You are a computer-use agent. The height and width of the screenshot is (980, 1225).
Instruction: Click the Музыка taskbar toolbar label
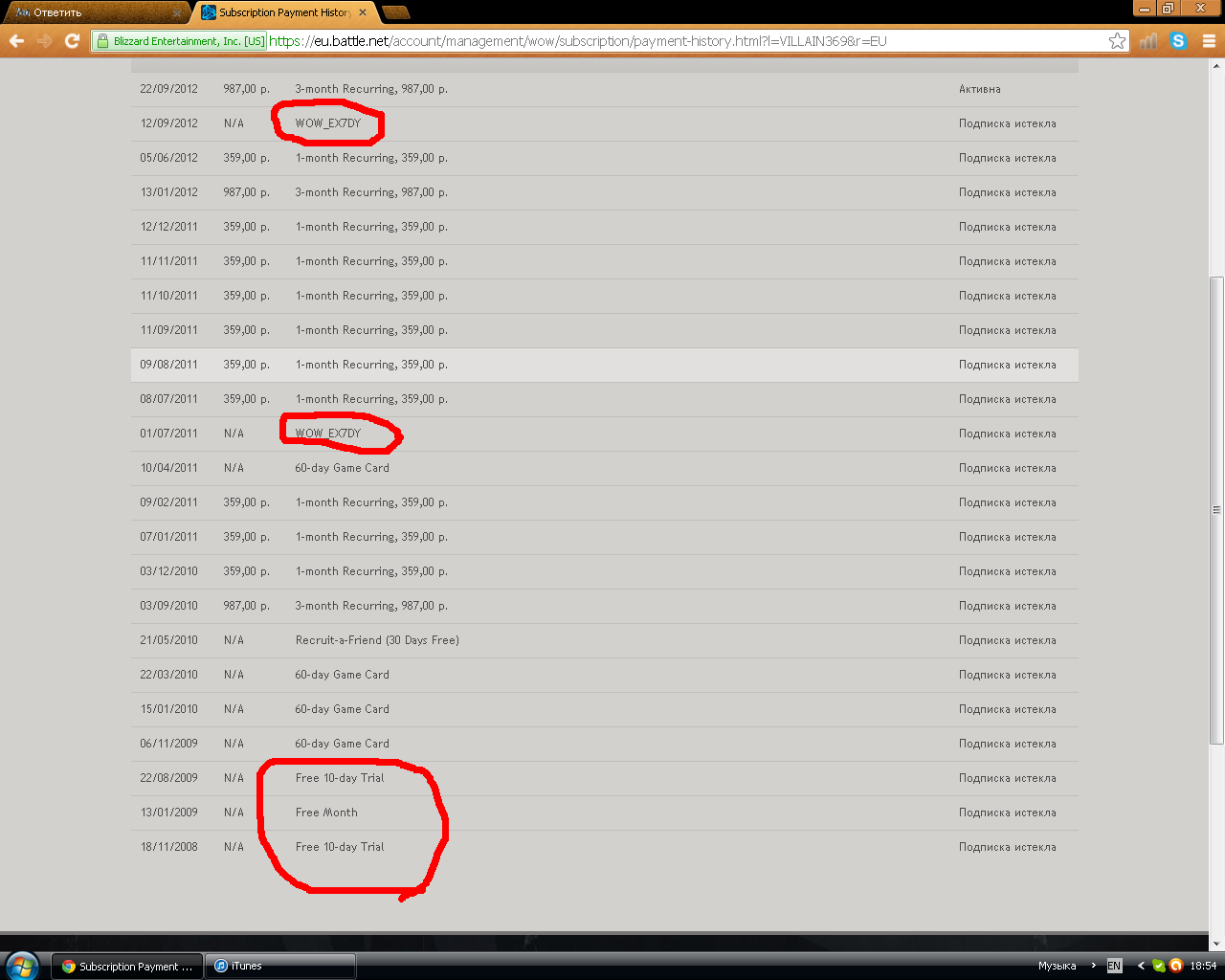point(1057,966)
